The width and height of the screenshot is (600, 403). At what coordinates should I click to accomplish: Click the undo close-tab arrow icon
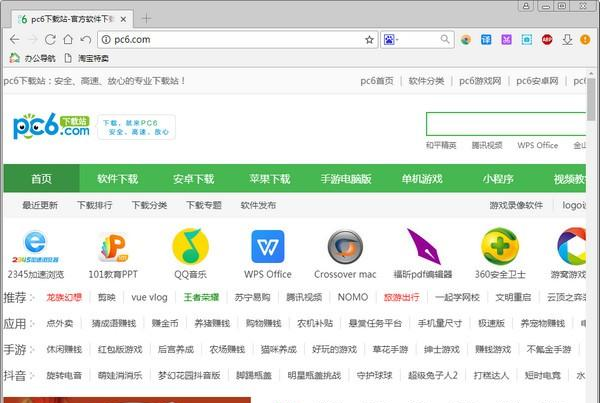click(86, 39)
